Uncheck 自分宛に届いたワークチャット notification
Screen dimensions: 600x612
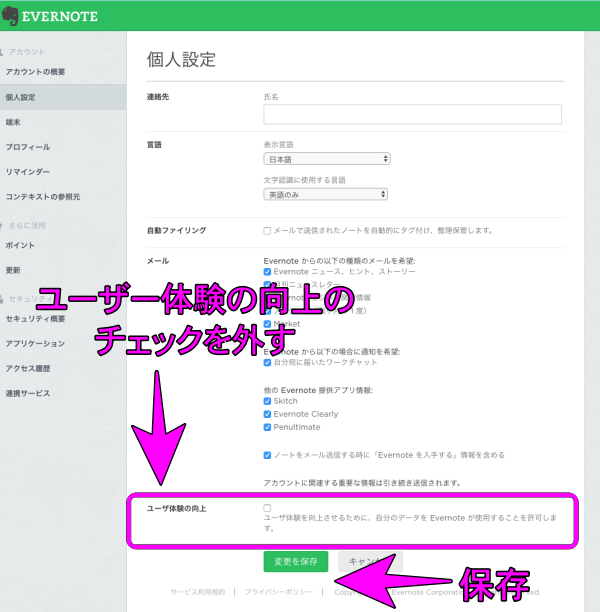[267, 363]
